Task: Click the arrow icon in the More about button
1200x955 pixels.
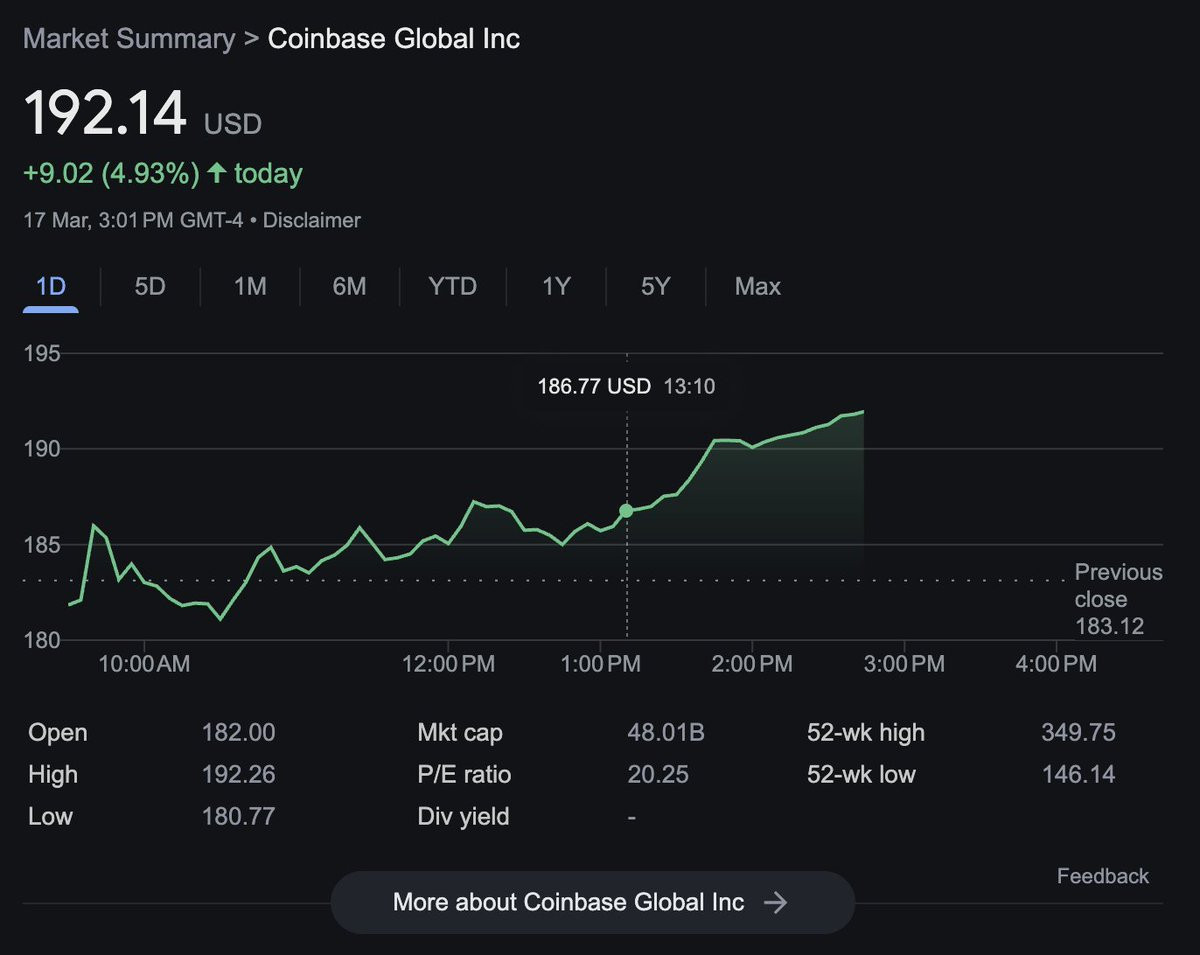Action: [775, 903]
